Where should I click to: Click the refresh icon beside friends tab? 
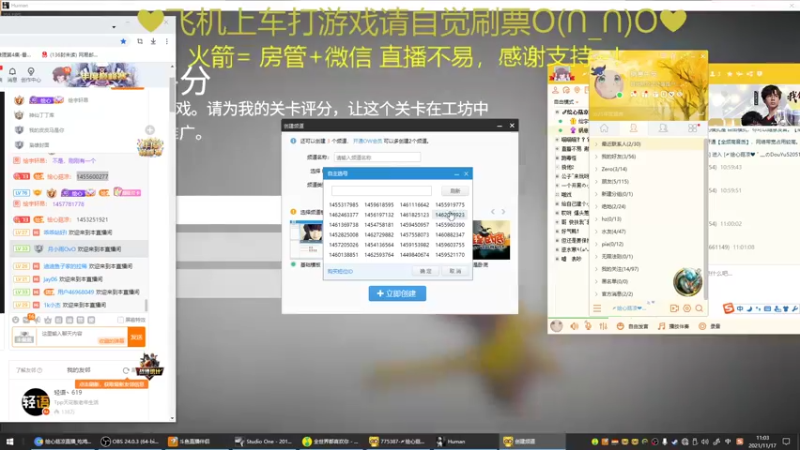click(x=126, y=370)
